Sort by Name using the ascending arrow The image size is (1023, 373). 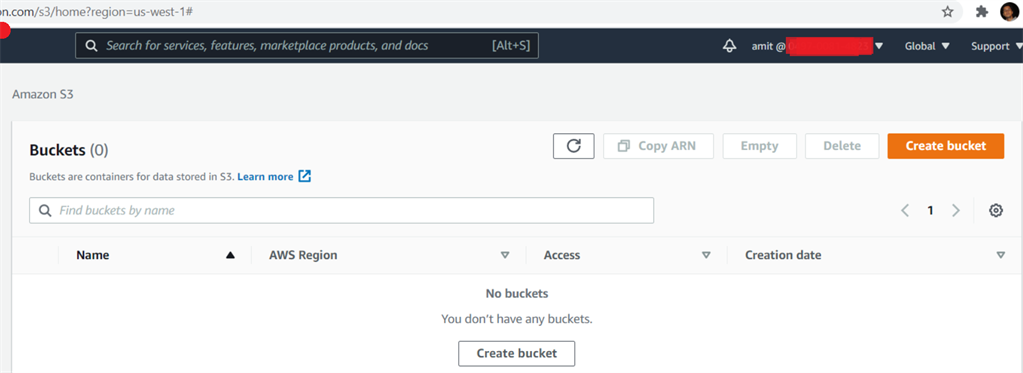[230, 255]
